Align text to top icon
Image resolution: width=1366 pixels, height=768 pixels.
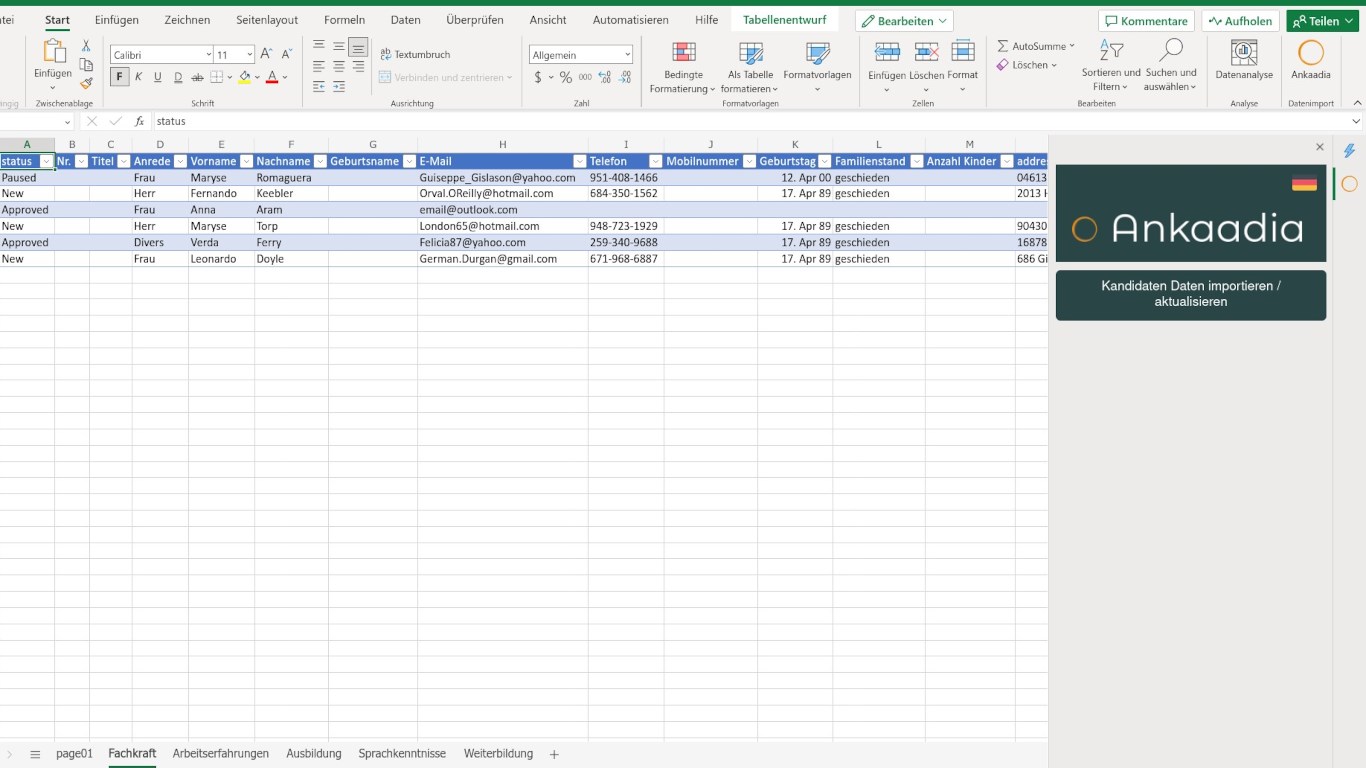319,46
